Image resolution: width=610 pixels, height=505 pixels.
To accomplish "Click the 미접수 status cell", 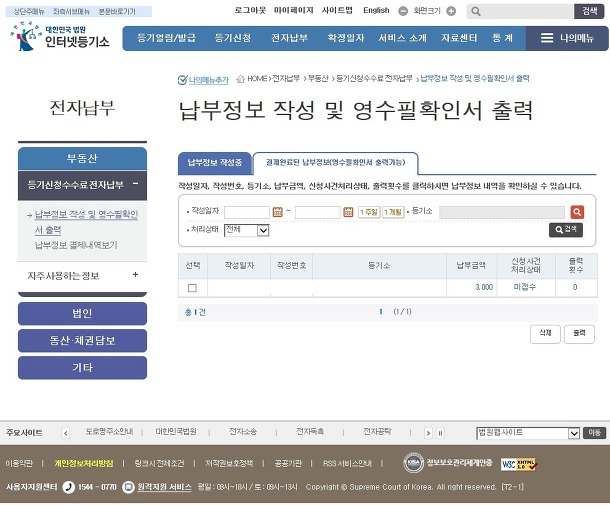I will tap(525, 287).
